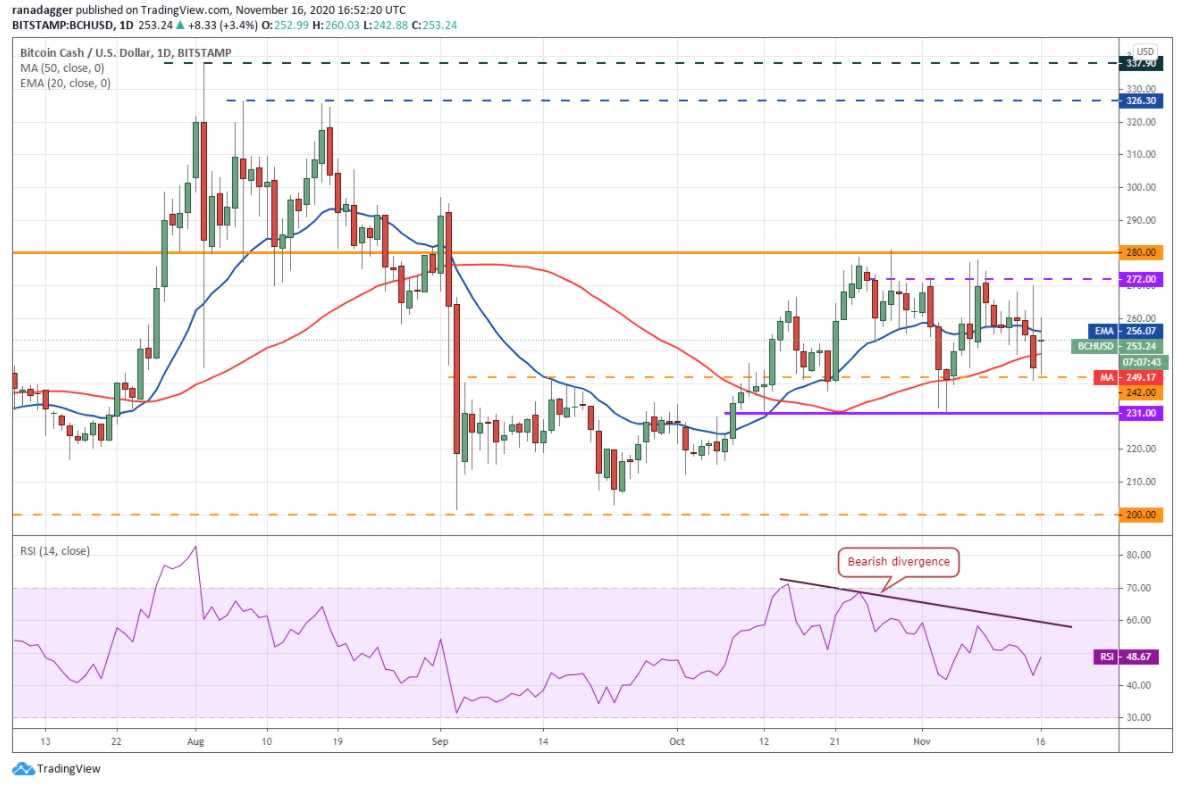Image resolution: width=1186 pixels, height=793 pixels.
Task: Click the USD currency badge
Action: 1145,51
